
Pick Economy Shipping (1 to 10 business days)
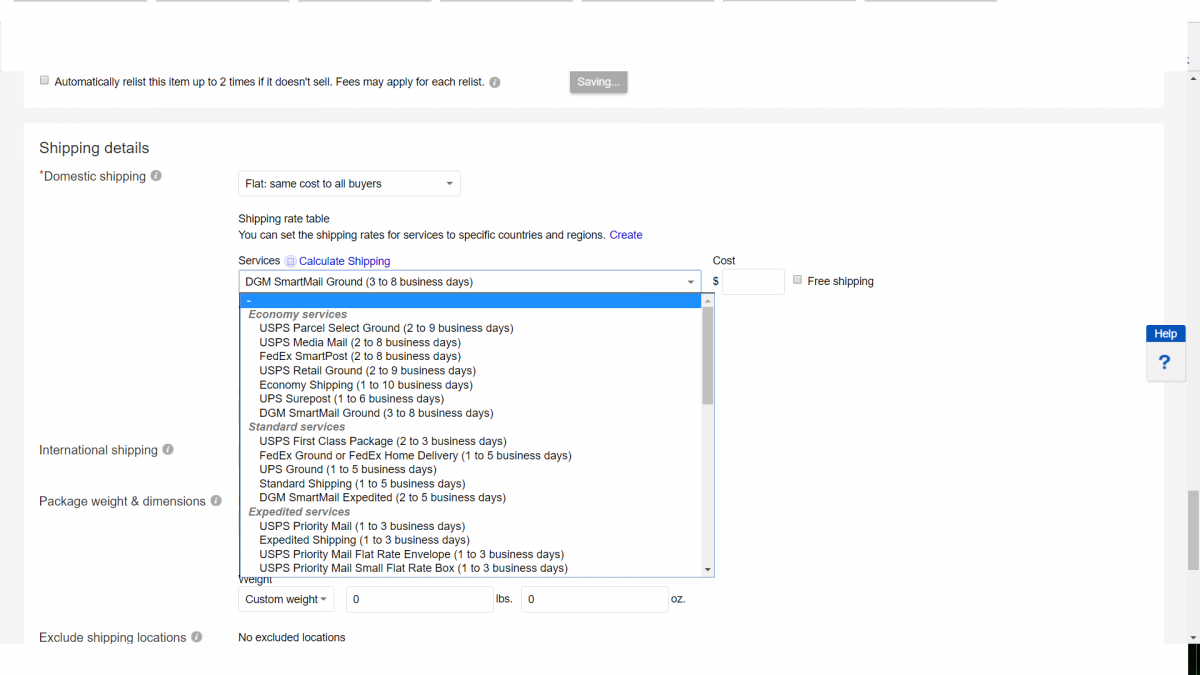click(471, 385)
